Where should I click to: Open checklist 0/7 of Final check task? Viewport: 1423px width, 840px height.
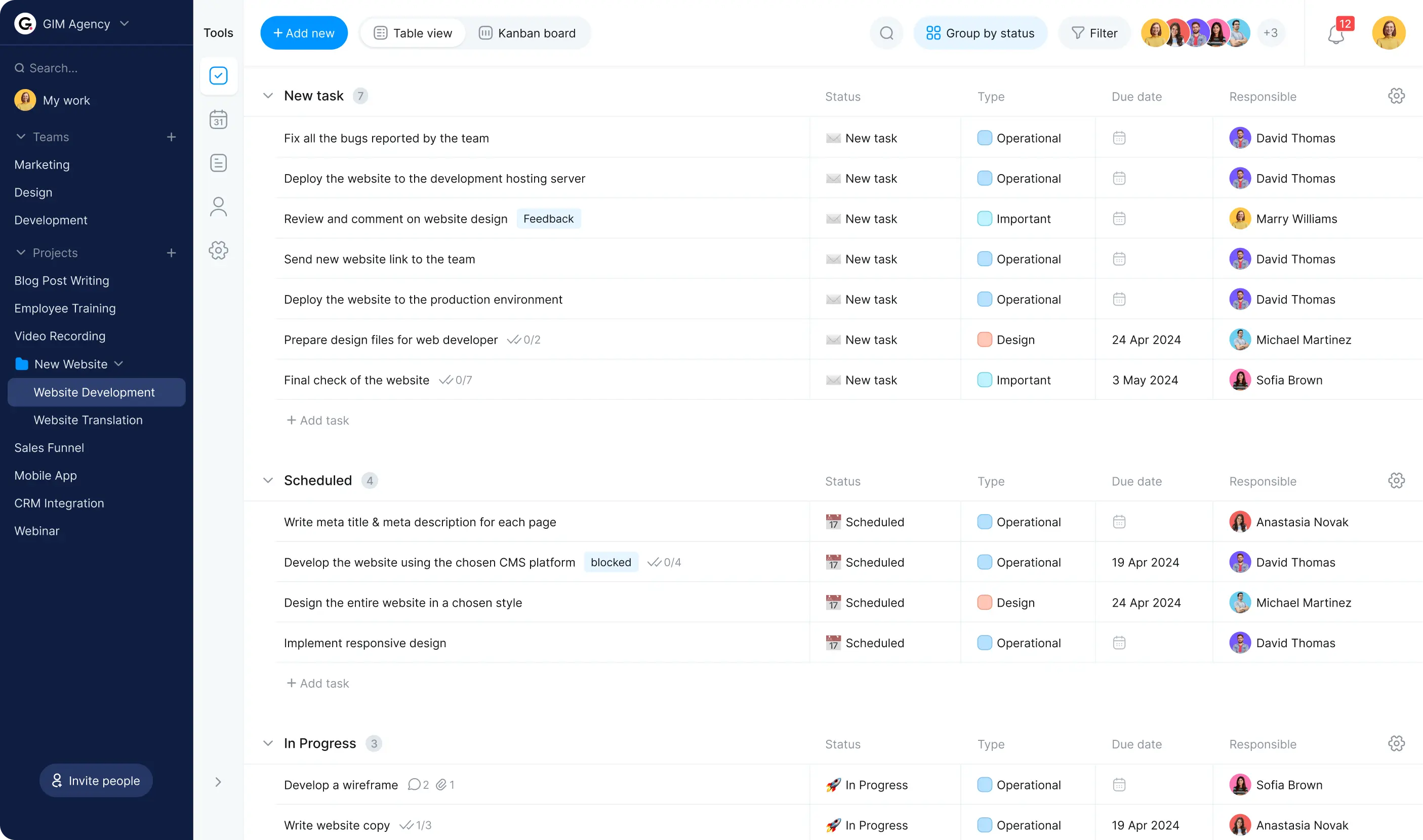[455, 380]
